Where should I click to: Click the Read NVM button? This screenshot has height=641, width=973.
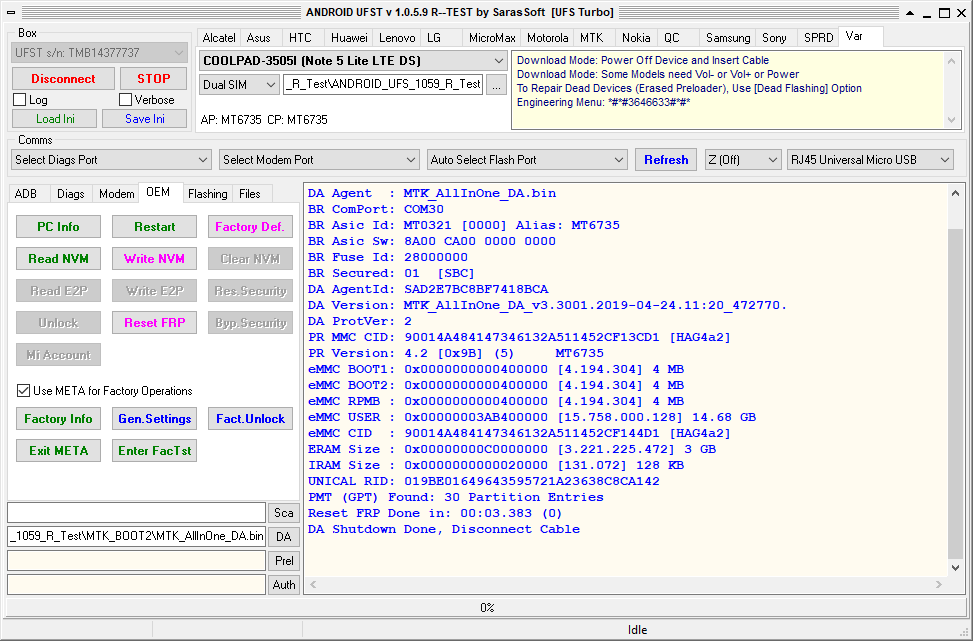coord(58,259)
